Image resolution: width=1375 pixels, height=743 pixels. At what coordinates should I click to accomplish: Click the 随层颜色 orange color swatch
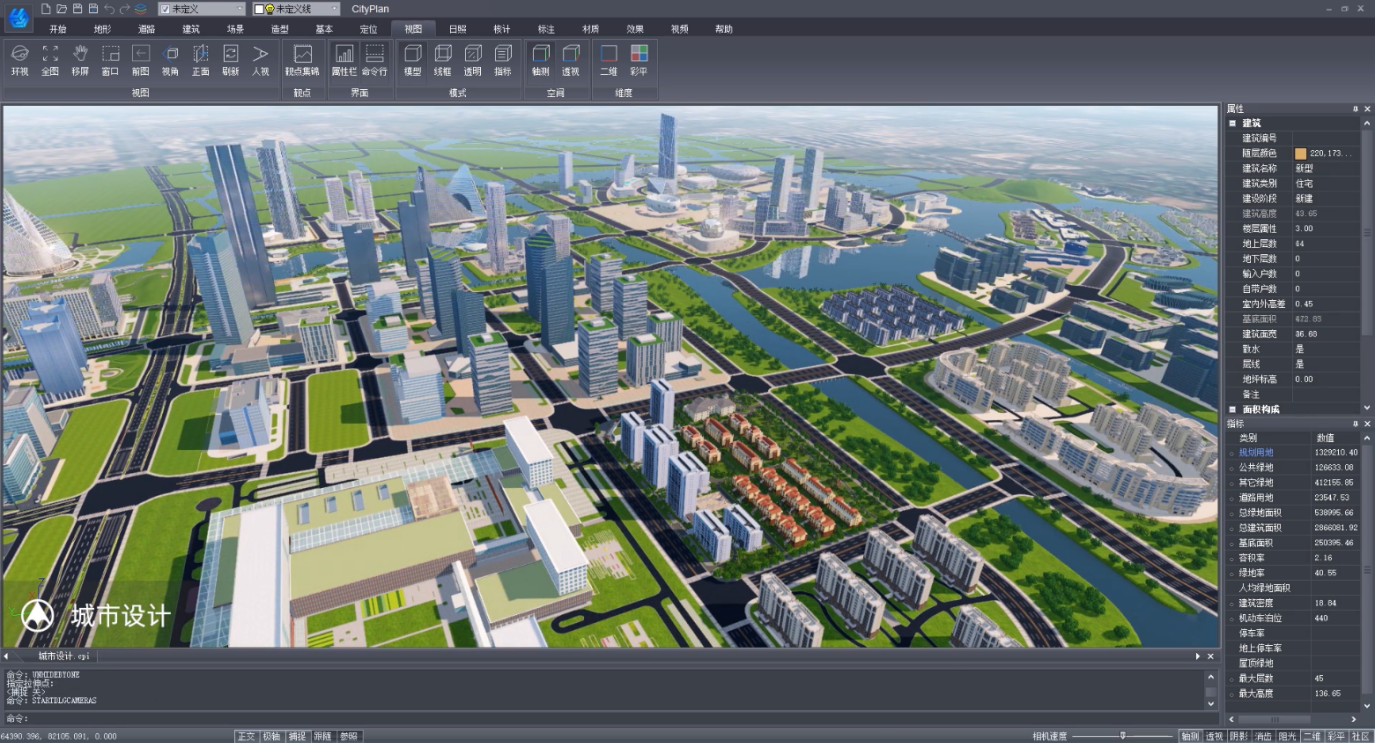(x=1300, y=153)
